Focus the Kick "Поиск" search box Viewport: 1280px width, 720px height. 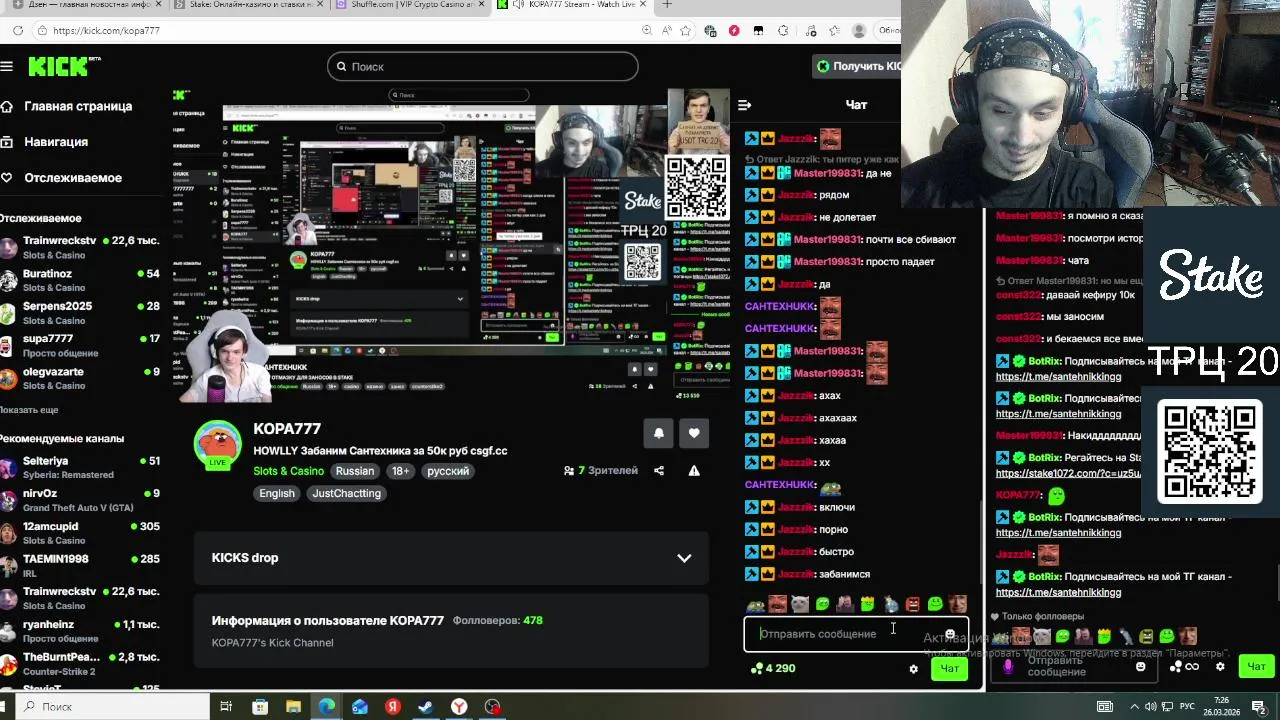pos(482,66)
